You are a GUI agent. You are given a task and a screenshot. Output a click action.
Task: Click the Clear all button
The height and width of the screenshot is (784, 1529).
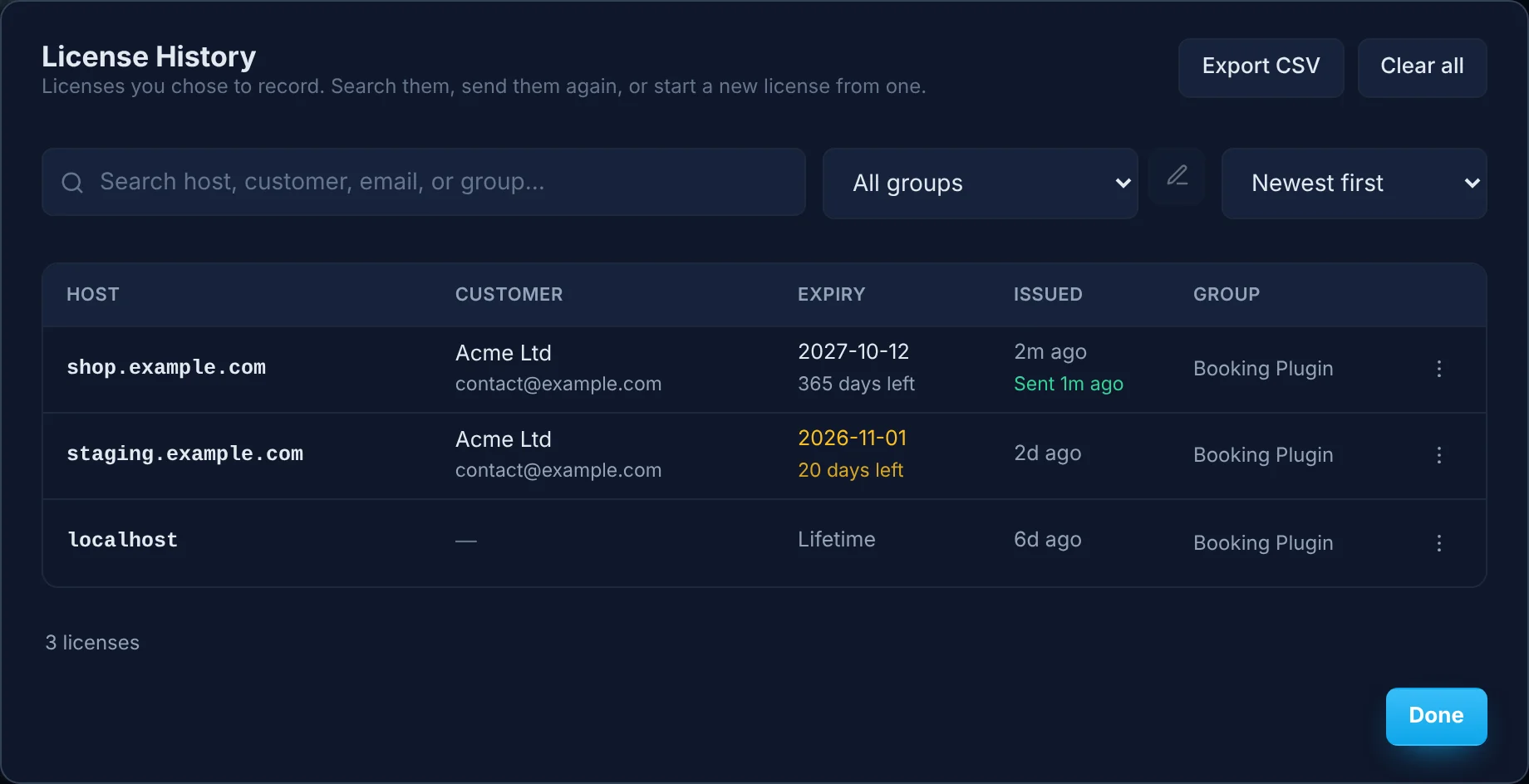1422,67
